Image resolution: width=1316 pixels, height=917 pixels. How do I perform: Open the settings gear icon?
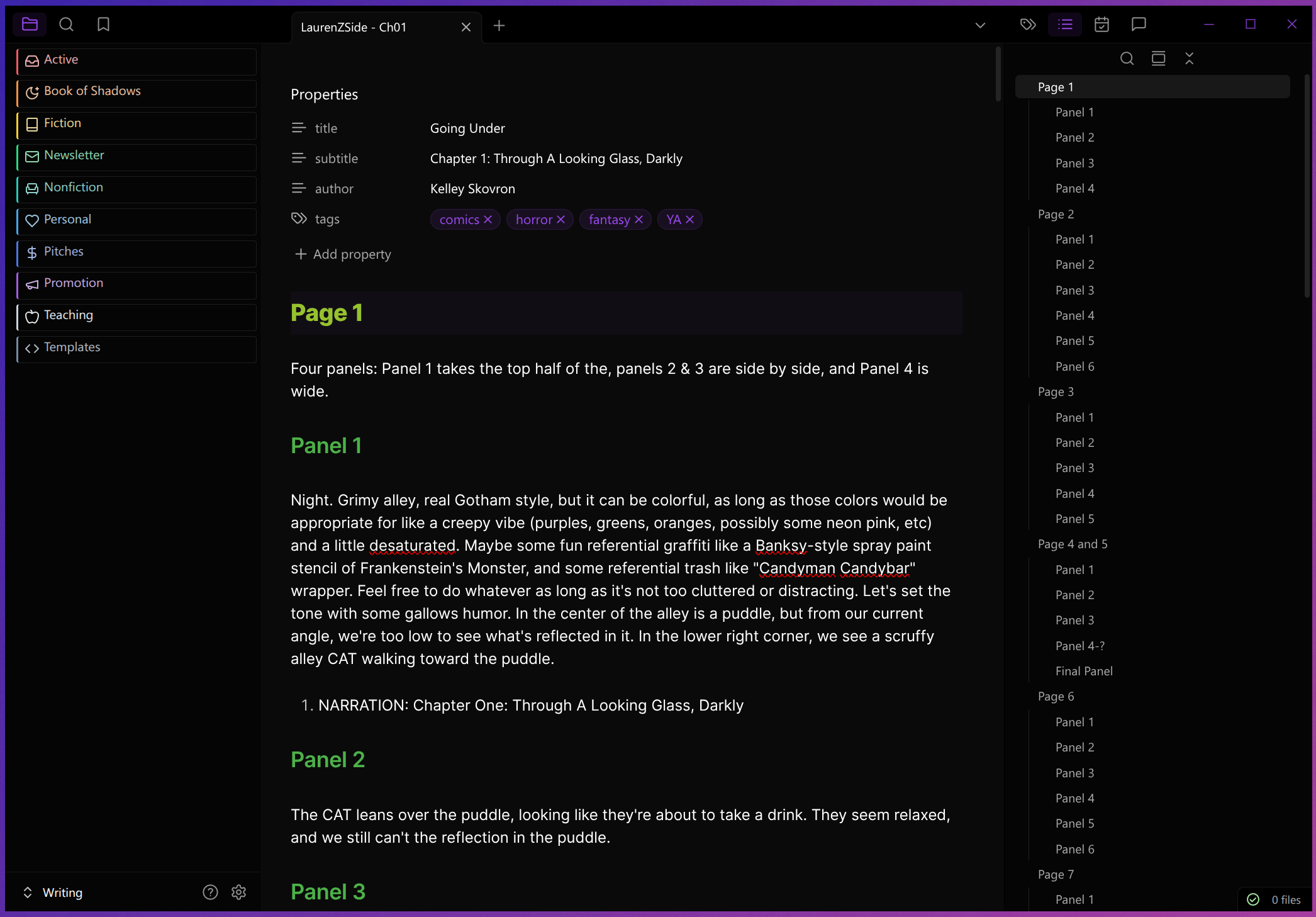point(238,892)
